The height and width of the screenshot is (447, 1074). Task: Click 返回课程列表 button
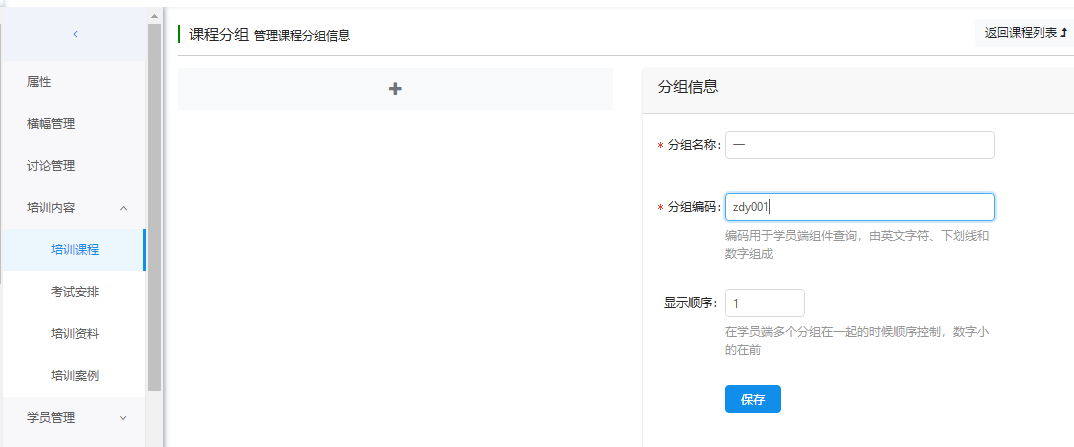tap(1020, 33)
